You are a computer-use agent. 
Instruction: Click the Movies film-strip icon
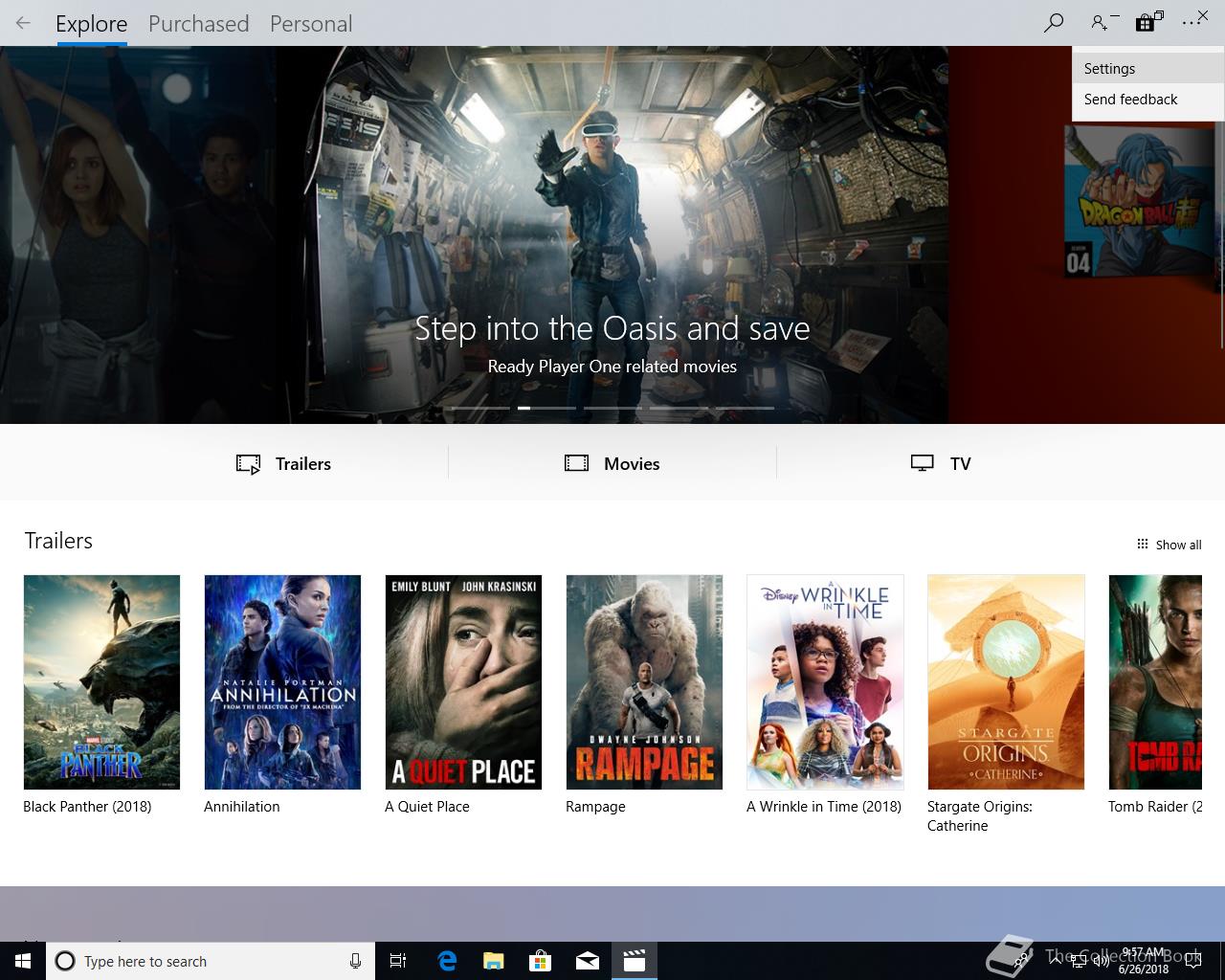(x=576, y=463)
